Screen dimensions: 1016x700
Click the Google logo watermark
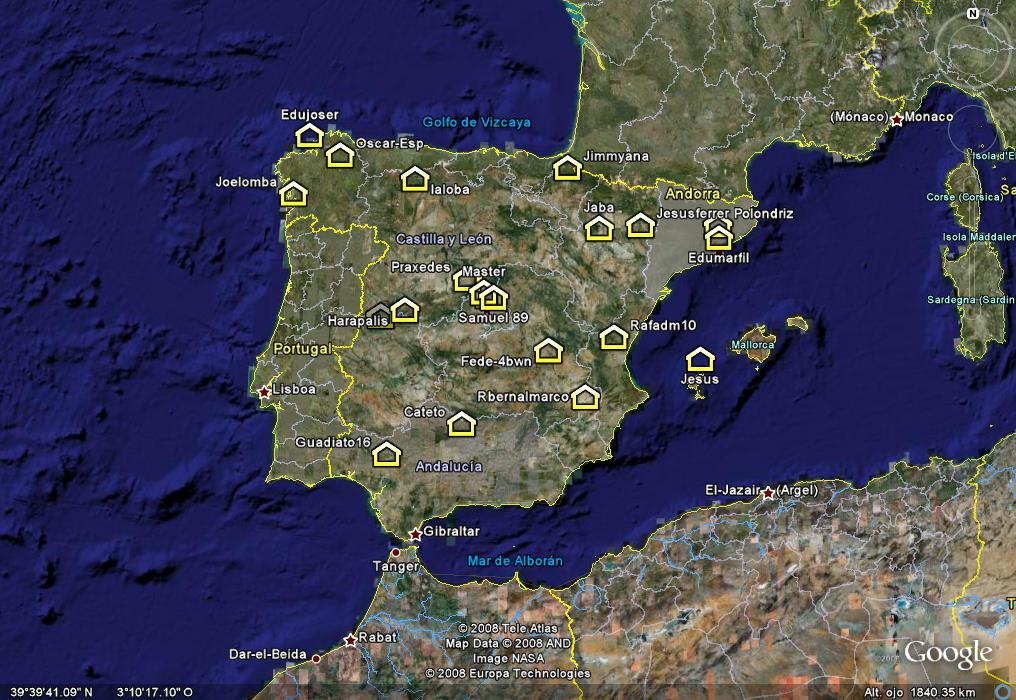coord(946,654)
